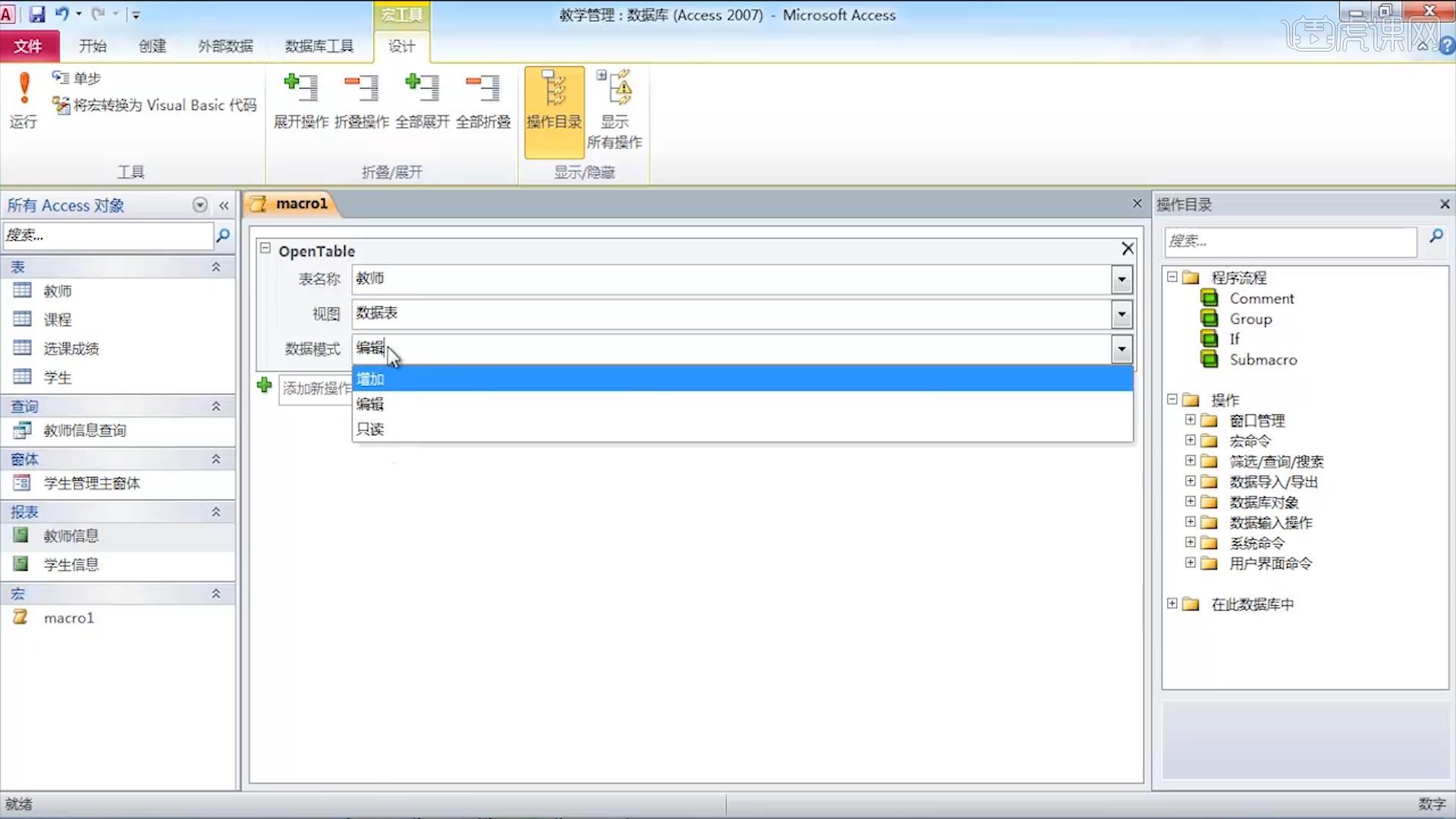This screenshot has height=819, width=1456.
Task: Select If in Action Catalog
Action: coord(1234,339)
